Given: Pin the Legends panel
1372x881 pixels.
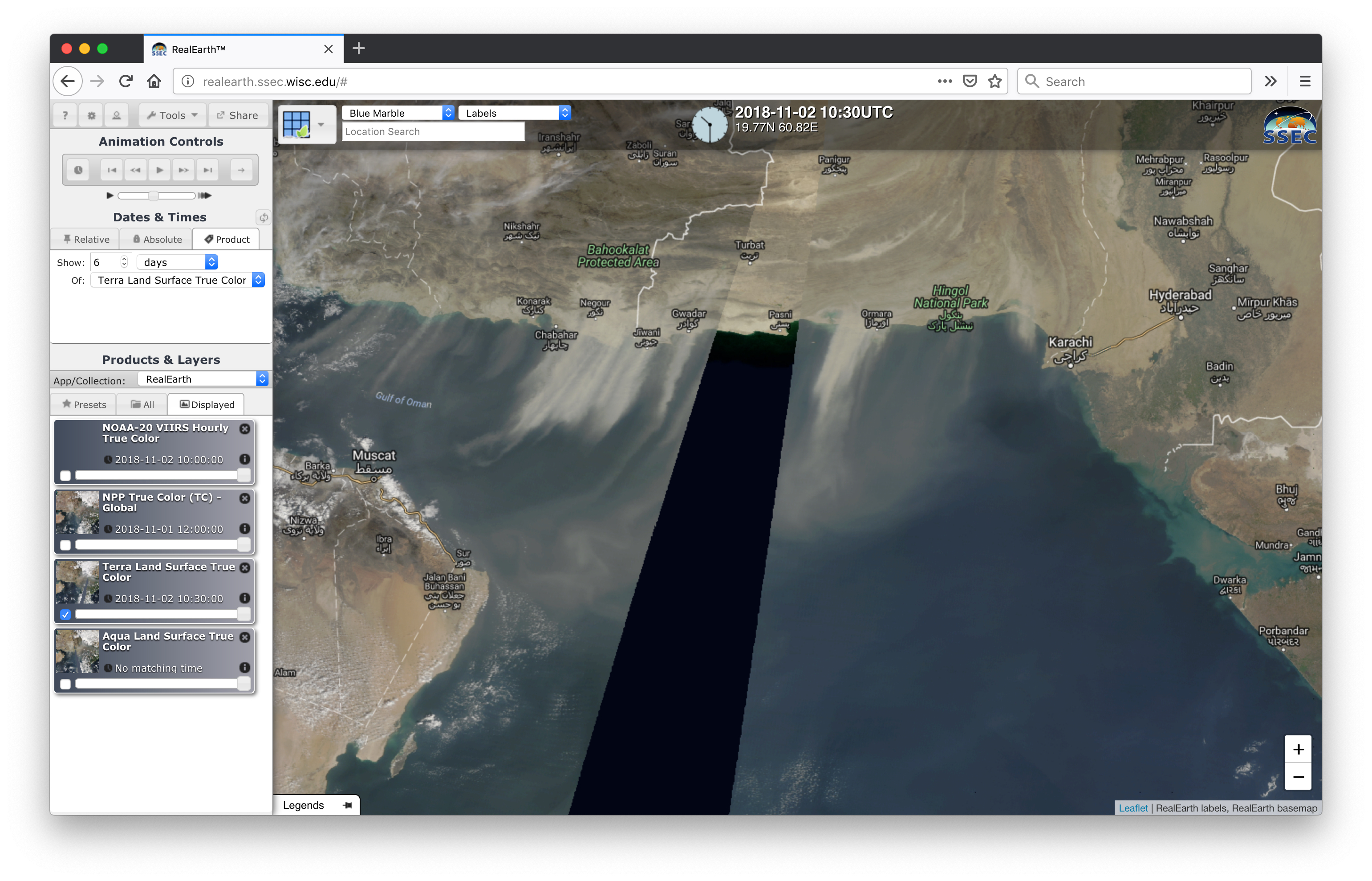Looking at the screenshot, I should pyautogui.click(x=348, y=805).
